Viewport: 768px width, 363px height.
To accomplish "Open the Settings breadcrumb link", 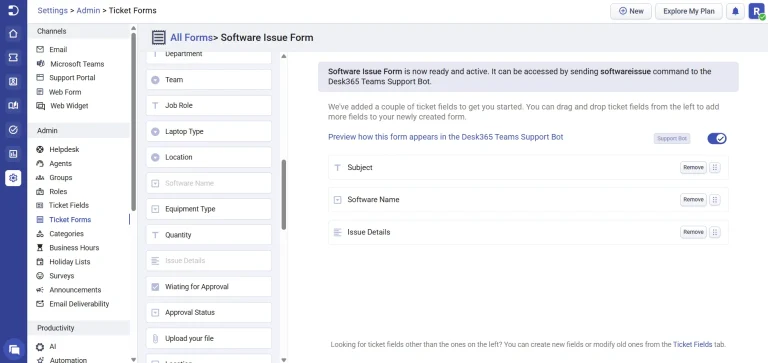I will (52, 10).
